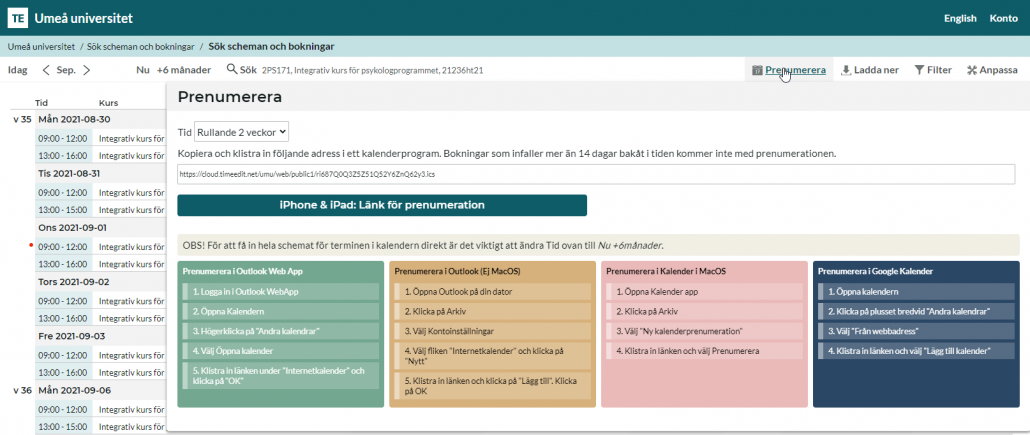
Task: Click step Öppna Outlook på din dator
Action: coord(493,292)
